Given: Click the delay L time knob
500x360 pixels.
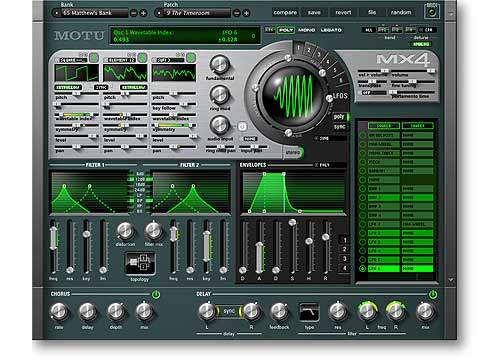Looking at the screenshot, I should pyautogui.click(x=207, y=312).
